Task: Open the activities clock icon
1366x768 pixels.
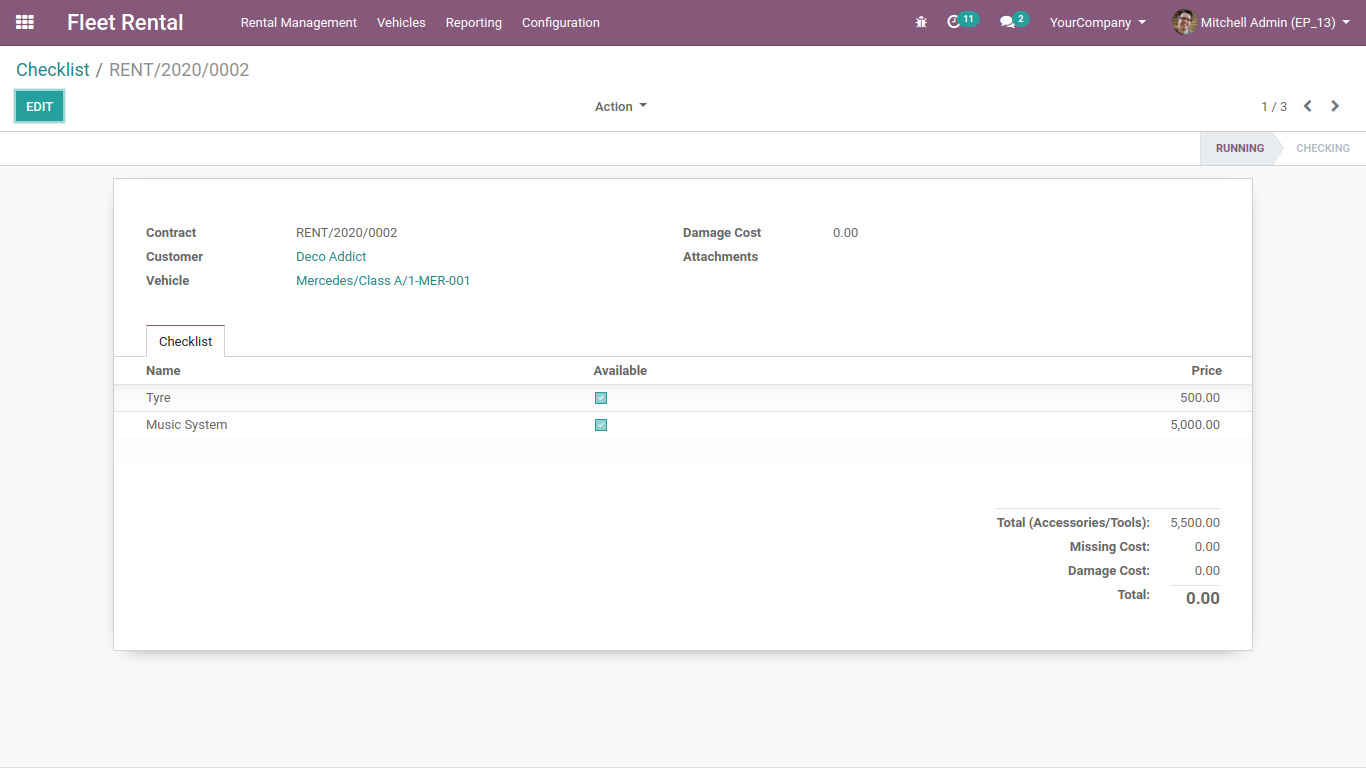Action: point(954,22)
